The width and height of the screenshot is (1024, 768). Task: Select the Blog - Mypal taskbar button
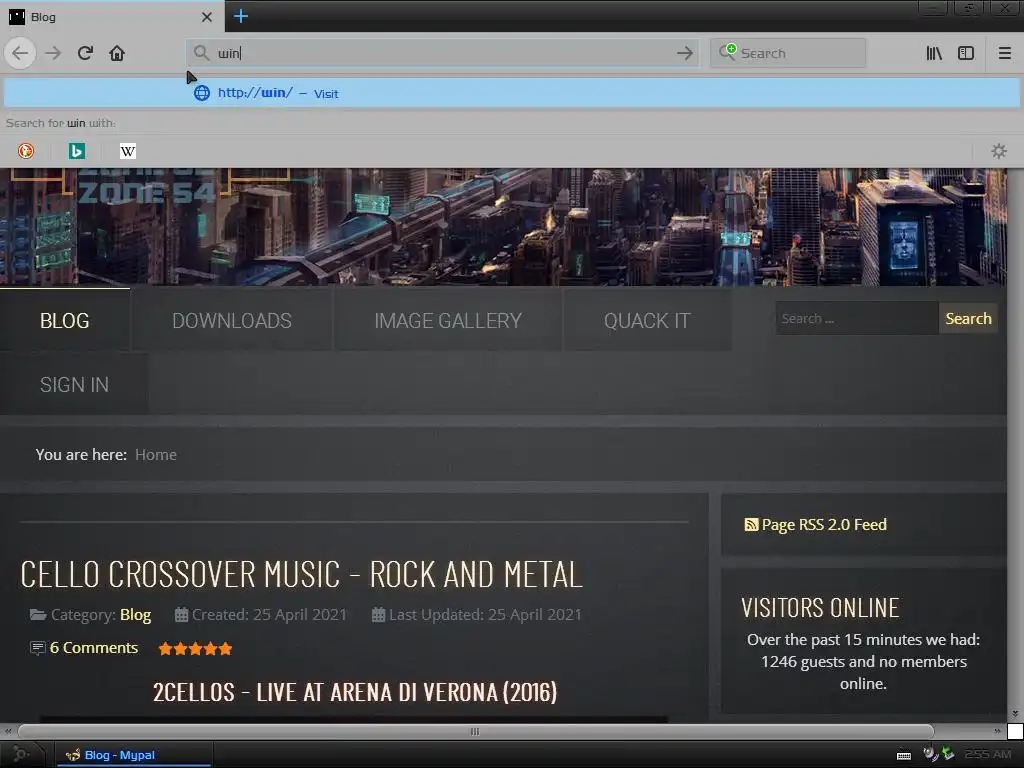133,755
